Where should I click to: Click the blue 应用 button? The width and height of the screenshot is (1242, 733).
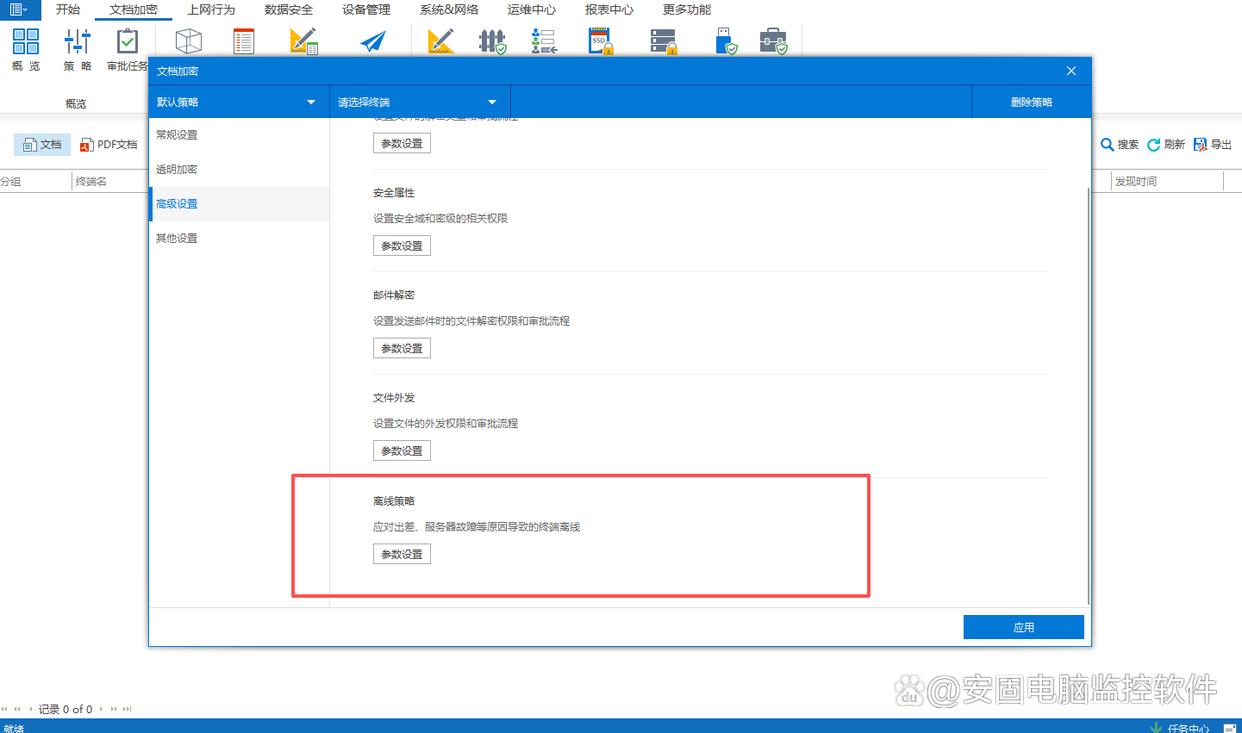click(x=1024, y=627)
